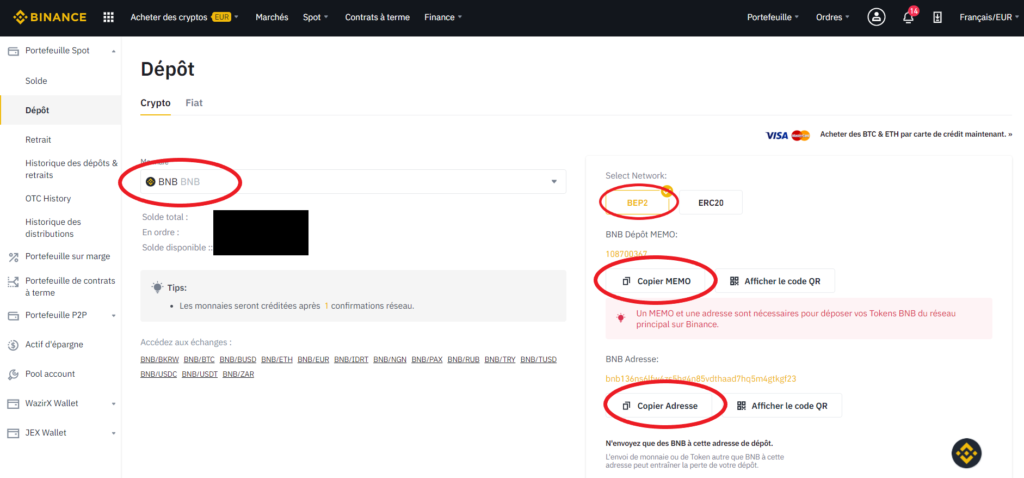
Task: Click the lightbulb Tips icon
Action: [157, 287]
